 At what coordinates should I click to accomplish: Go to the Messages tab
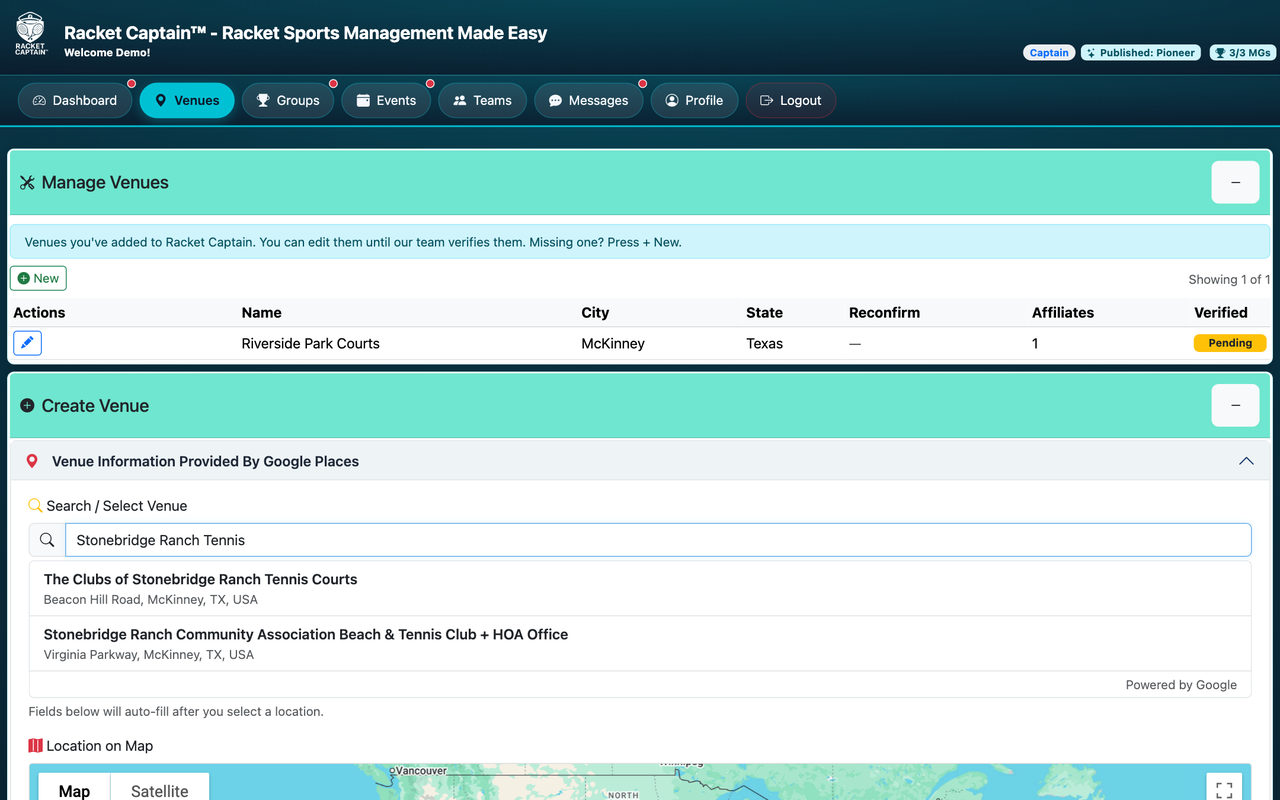[588, 100]
